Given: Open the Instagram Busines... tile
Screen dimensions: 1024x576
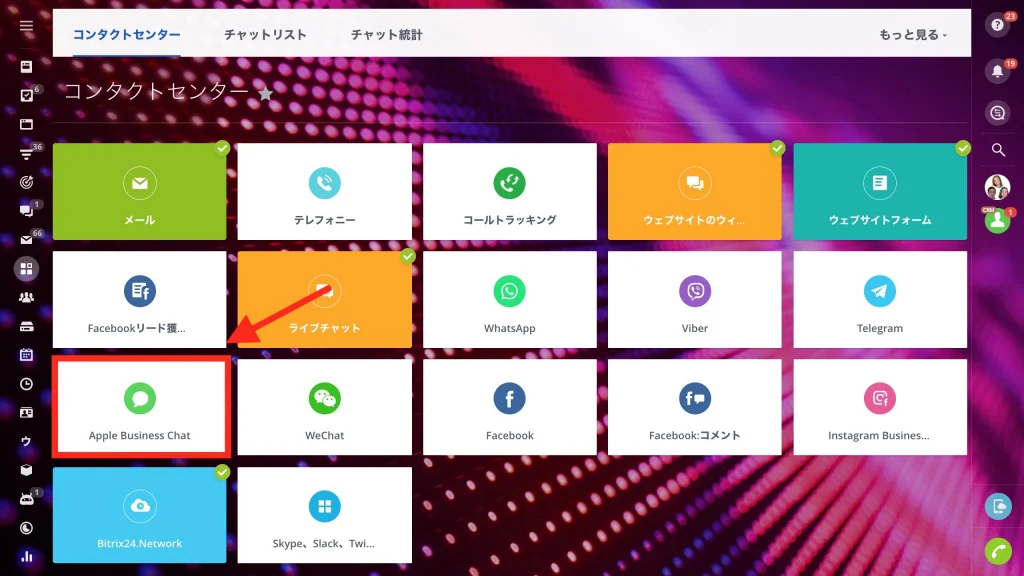Looking at the screenshot, I should [x=880, y=407].
